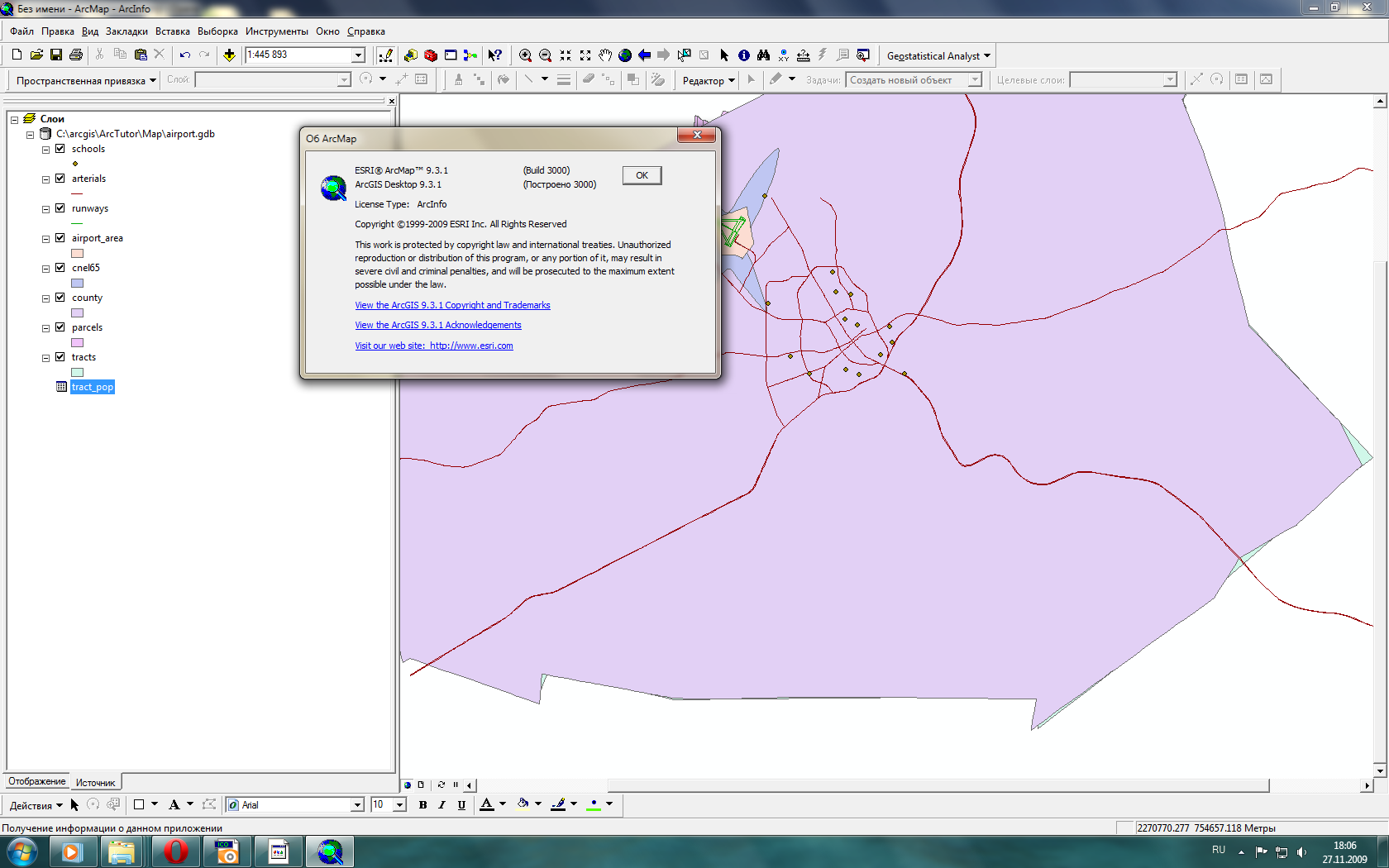Open the font size dropdown

[399, 804]
